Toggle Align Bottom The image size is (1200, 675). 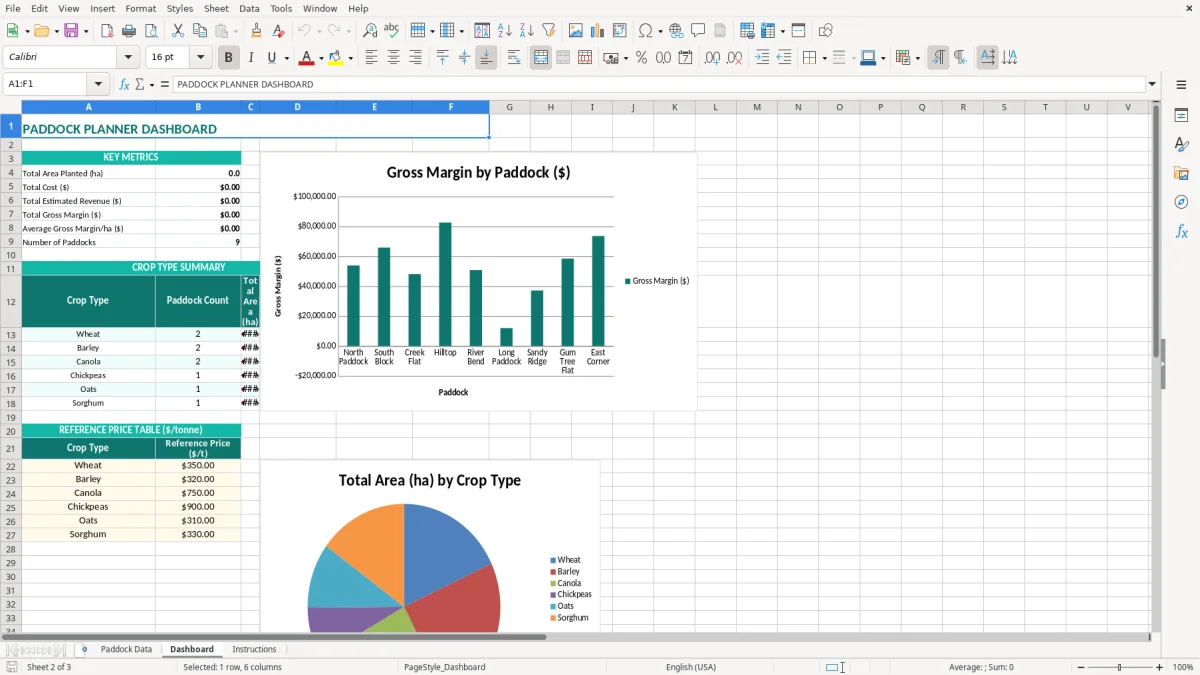click(486, 58)
